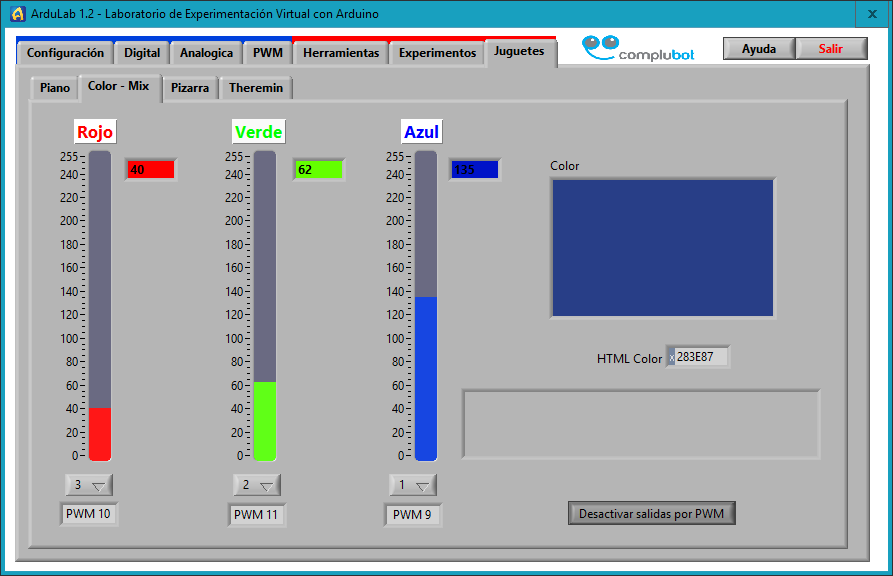Click the red value field showing 40

[150, 170]
